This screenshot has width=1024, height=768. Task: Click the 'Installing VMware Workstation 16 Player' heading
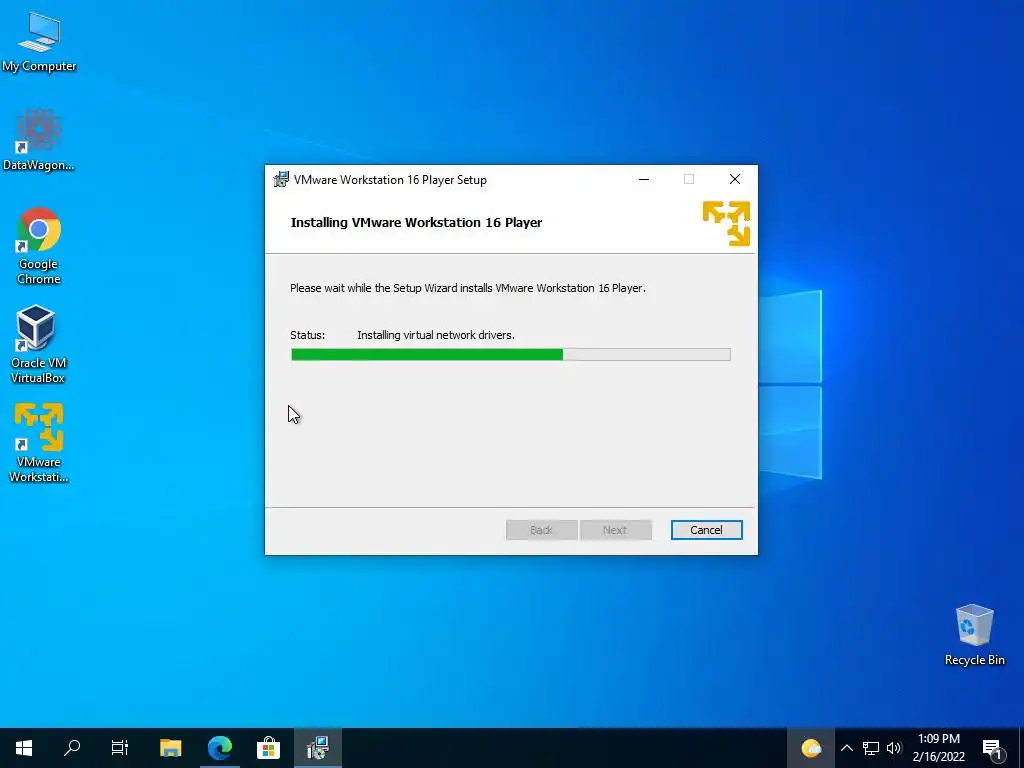416,223
